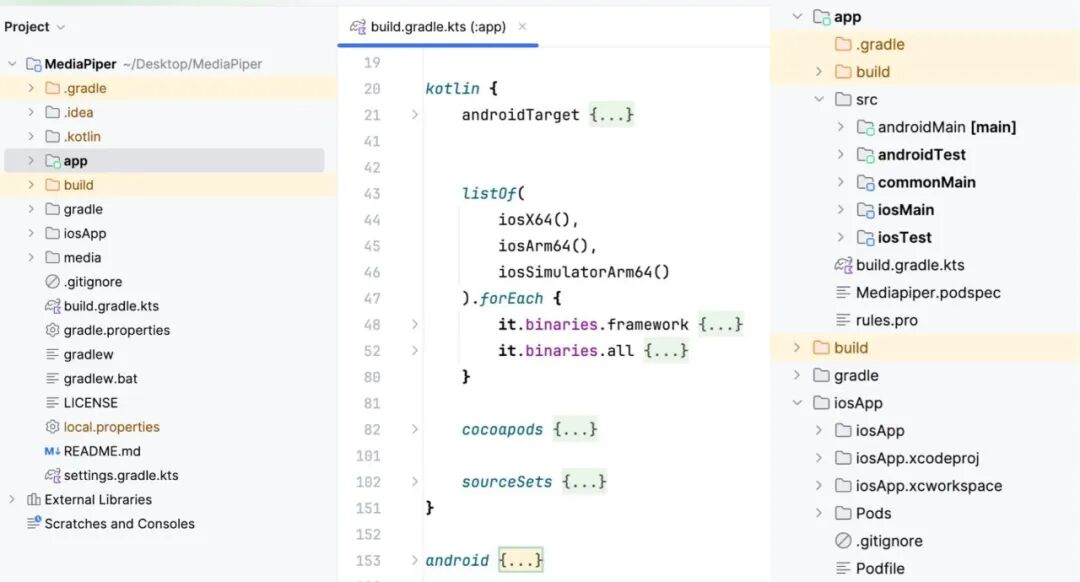Click the settings.gradle.kts gradle icon

point(52,475)
